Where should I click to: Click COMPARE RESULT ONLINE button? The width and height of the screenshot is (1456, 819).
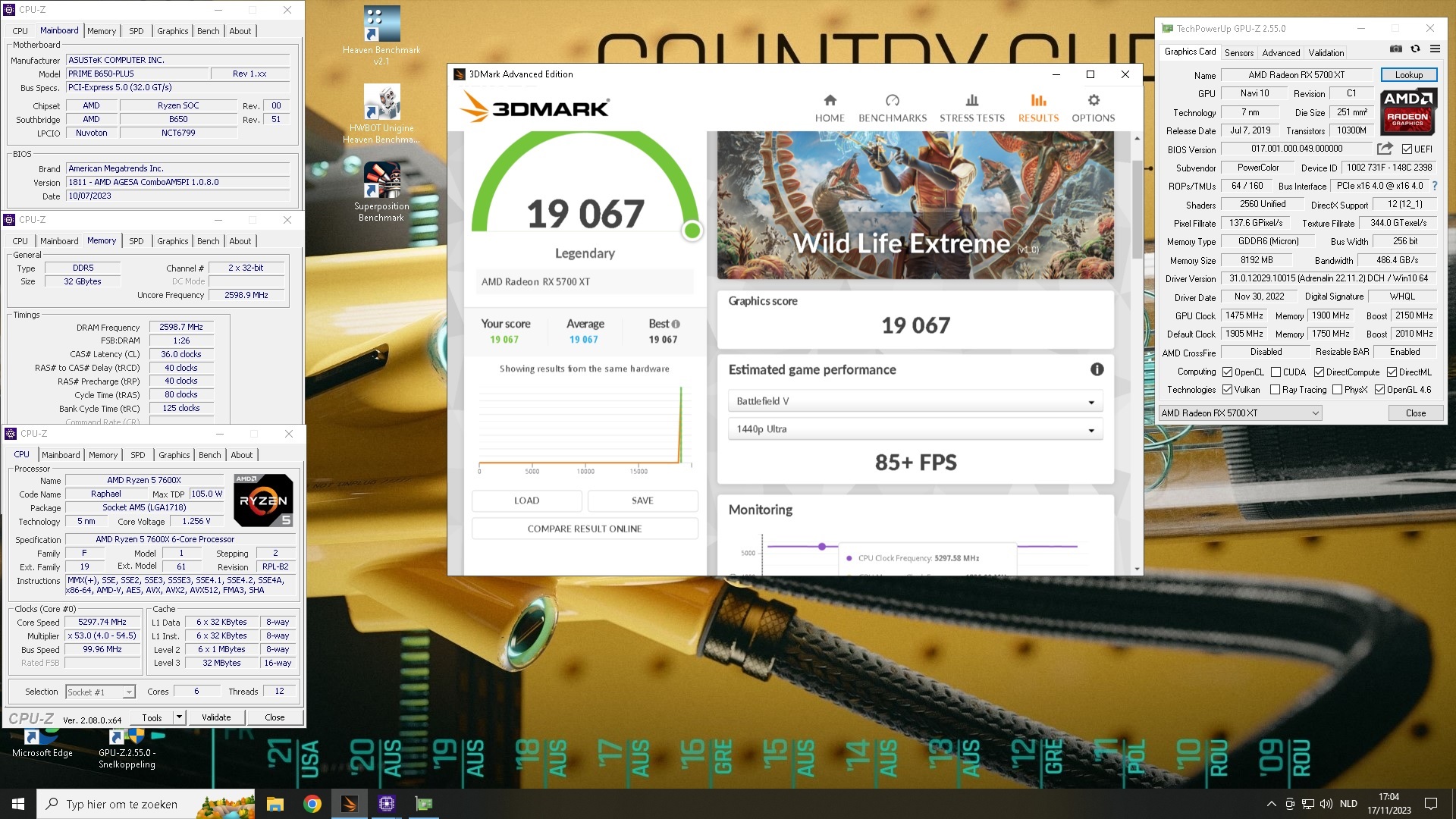click(585, 529)
